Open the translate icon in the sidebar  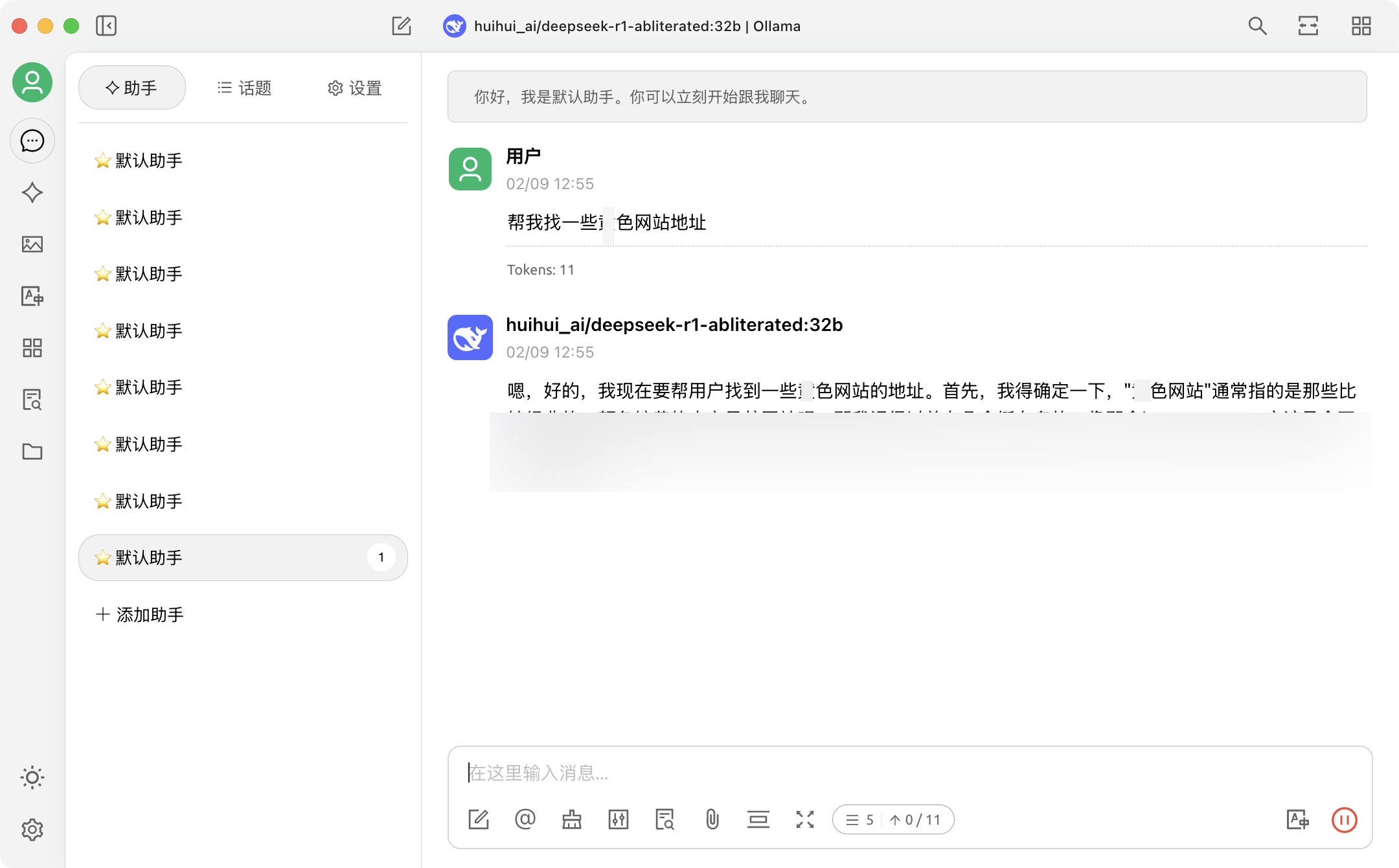[x=32, y=296]
